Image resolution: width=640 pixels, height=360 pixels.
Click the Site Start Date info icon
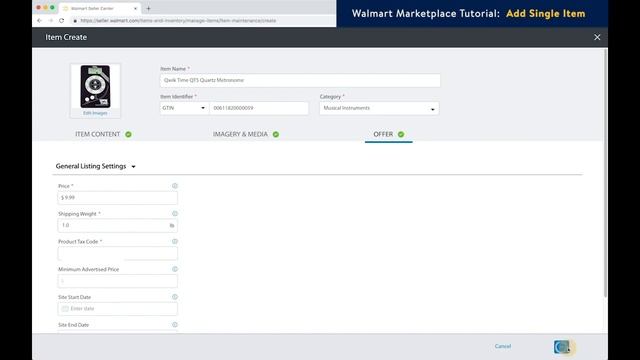(x=175, y=297)
